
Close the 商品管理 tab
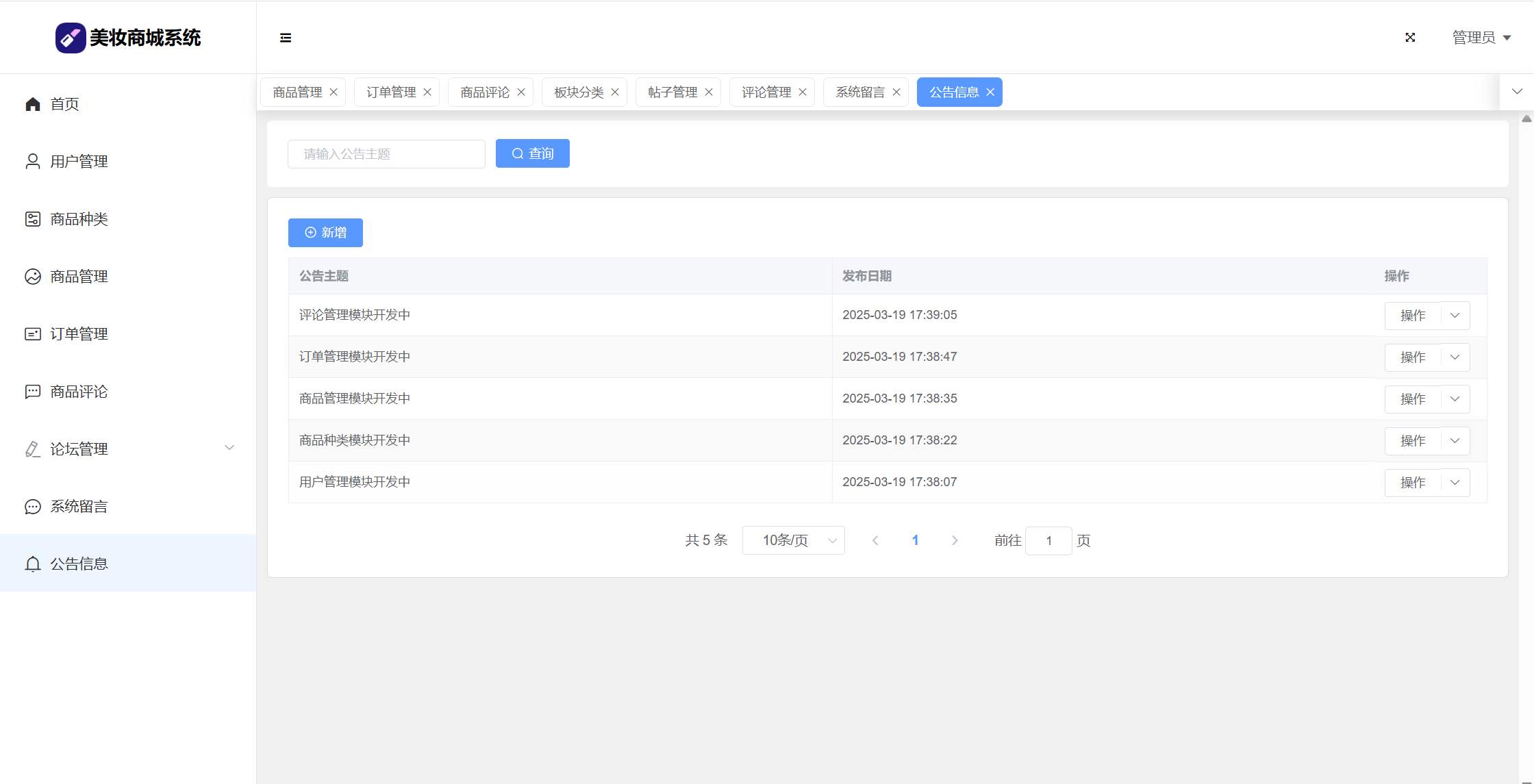(334, 92)
